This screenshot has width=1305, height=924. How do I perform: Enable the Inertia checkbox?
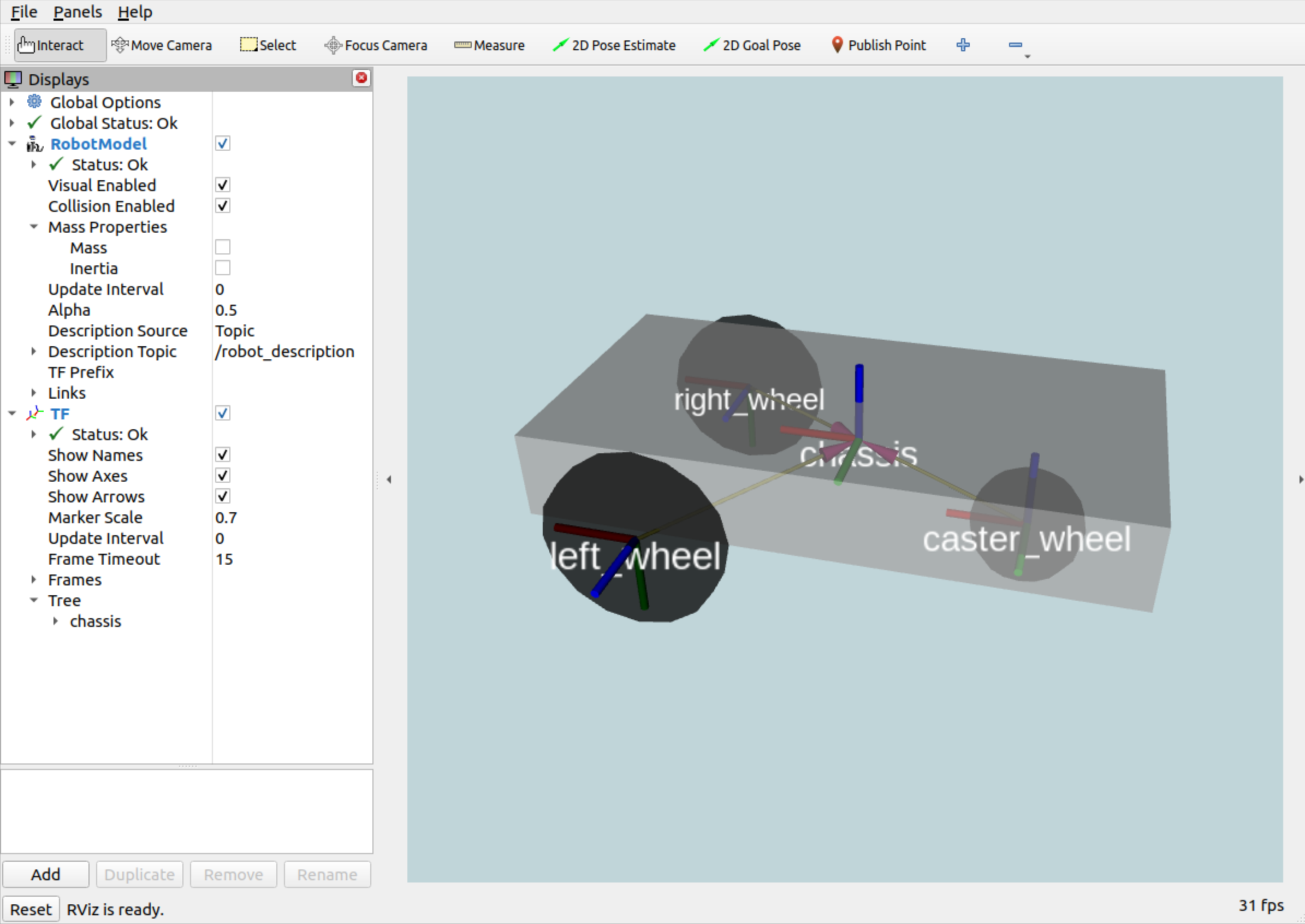coord(222,268)
